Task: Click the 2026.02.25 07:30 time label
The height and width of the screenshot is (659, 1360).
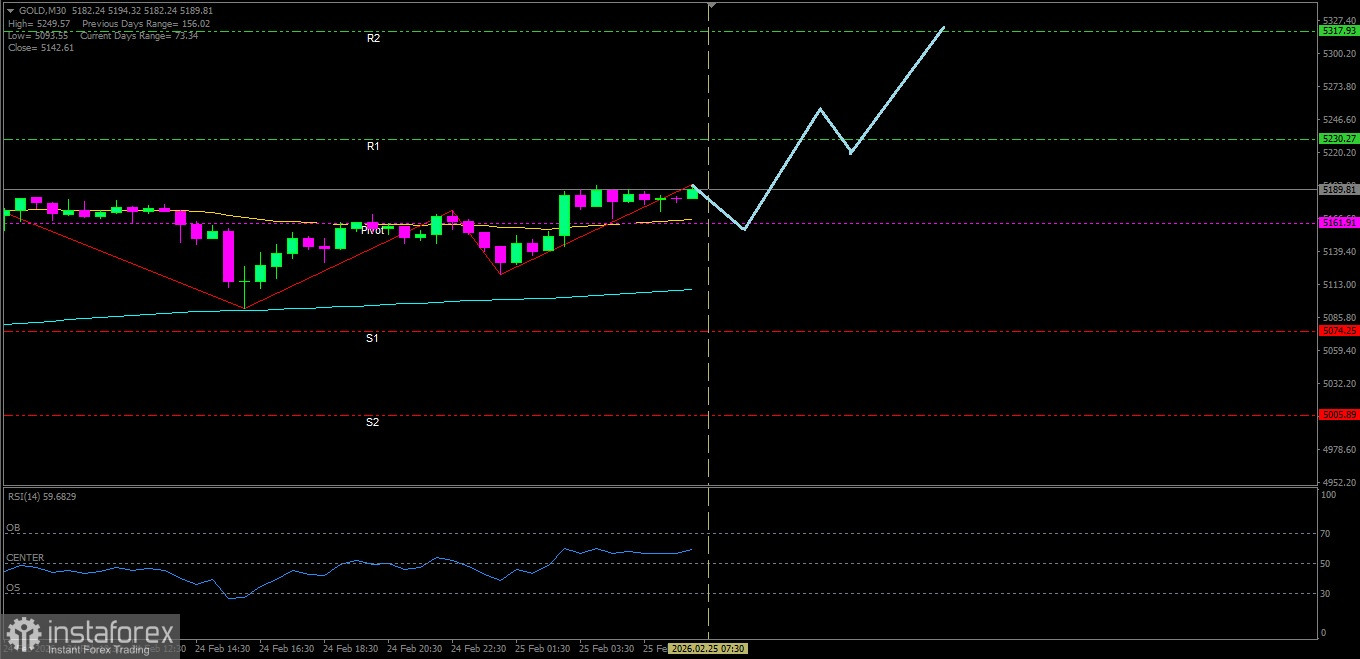Action: click(708, 648)
